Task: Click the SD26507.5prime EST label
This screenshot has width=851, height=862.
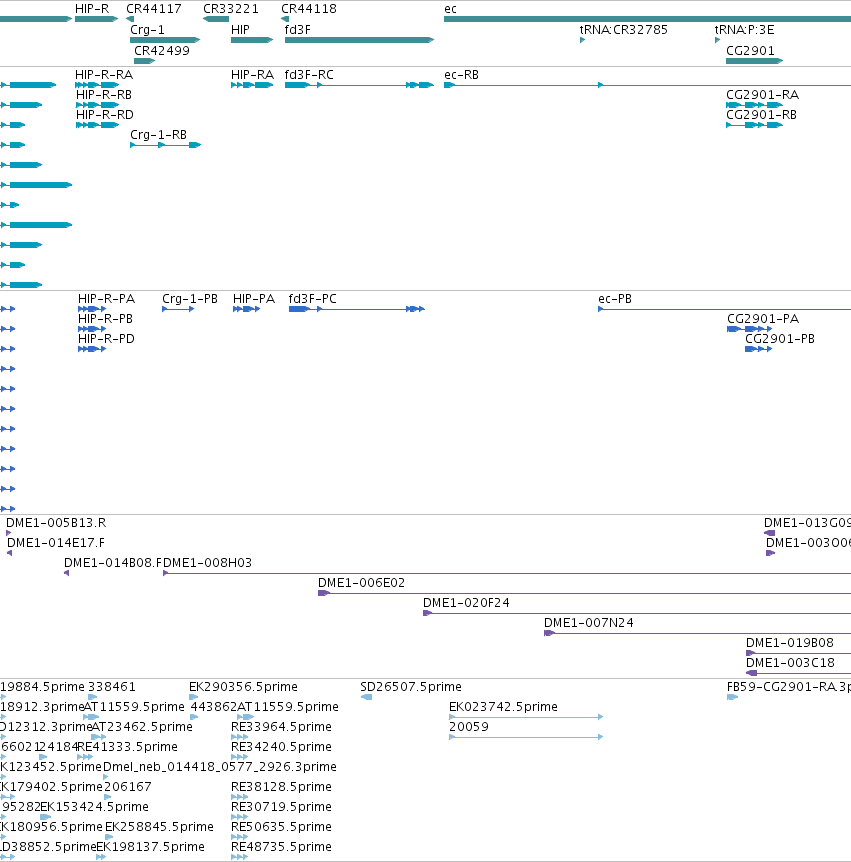Action: 411,687
